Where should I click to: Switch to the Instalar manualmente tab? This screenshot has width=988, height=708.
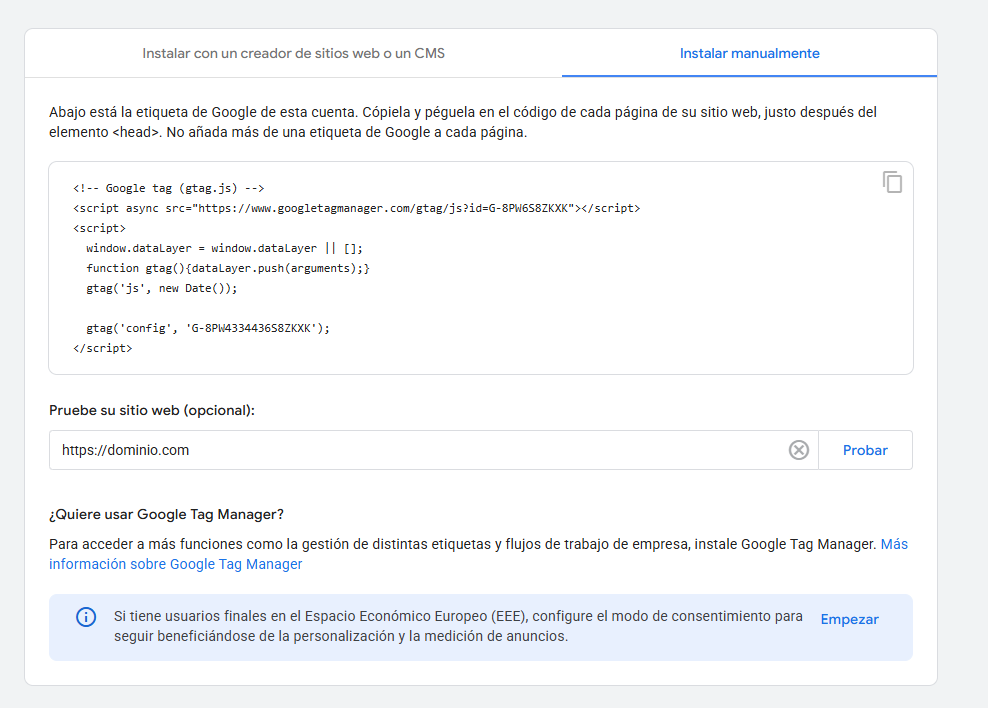pyautogui.click(x=749, y=53)
